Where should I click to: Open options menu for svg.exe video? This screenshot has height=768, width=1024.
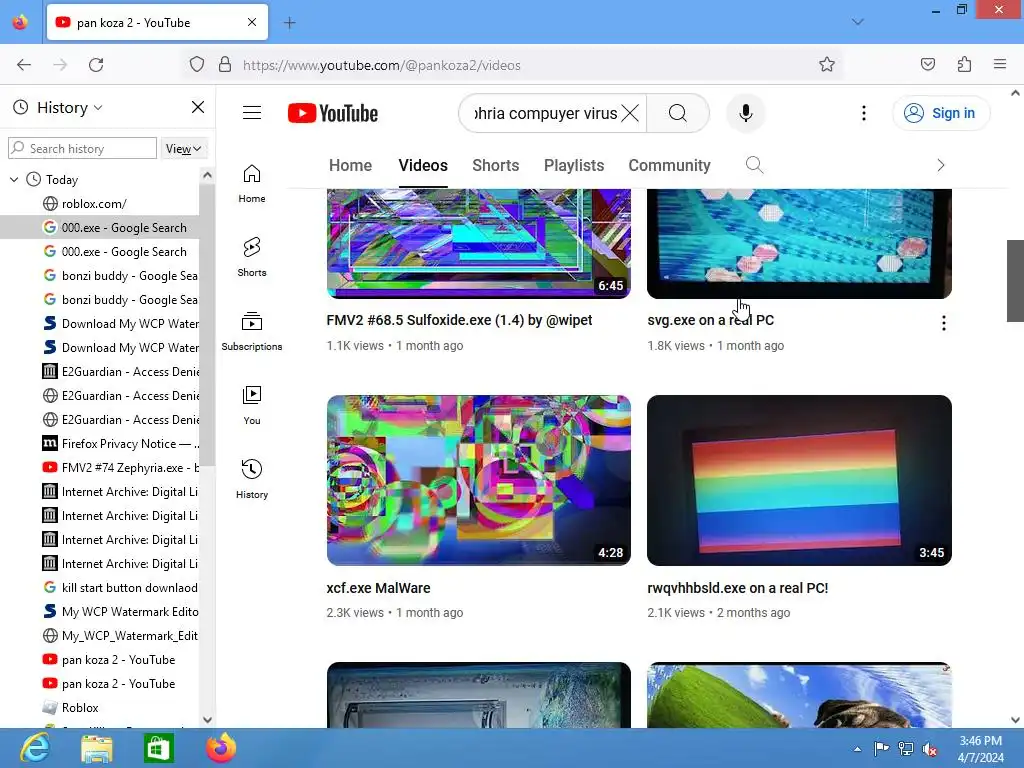click(x=944, y=323)
